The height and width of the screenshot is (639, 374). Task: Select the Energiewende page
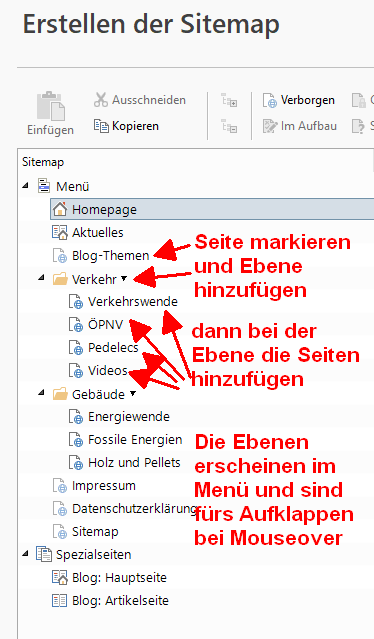pos(129,417)
